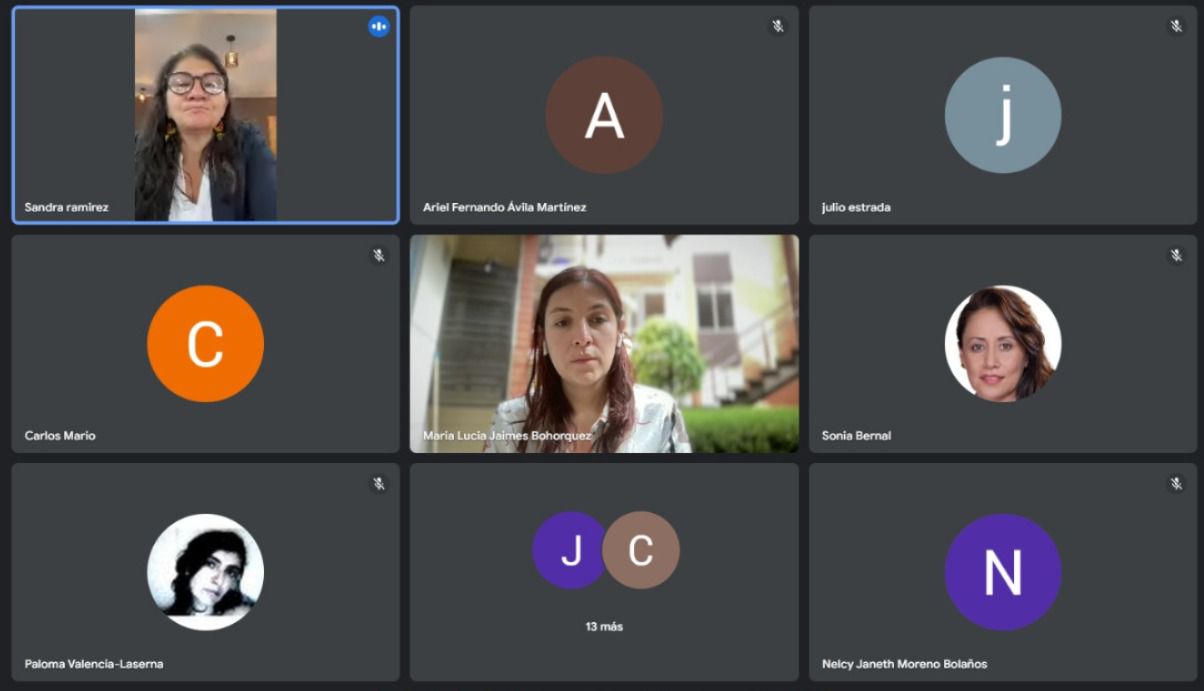This screenshot has height=691, width=1204.
Task: Select the purple "N" avatar circle
Action: click(x=1002, y=572)
